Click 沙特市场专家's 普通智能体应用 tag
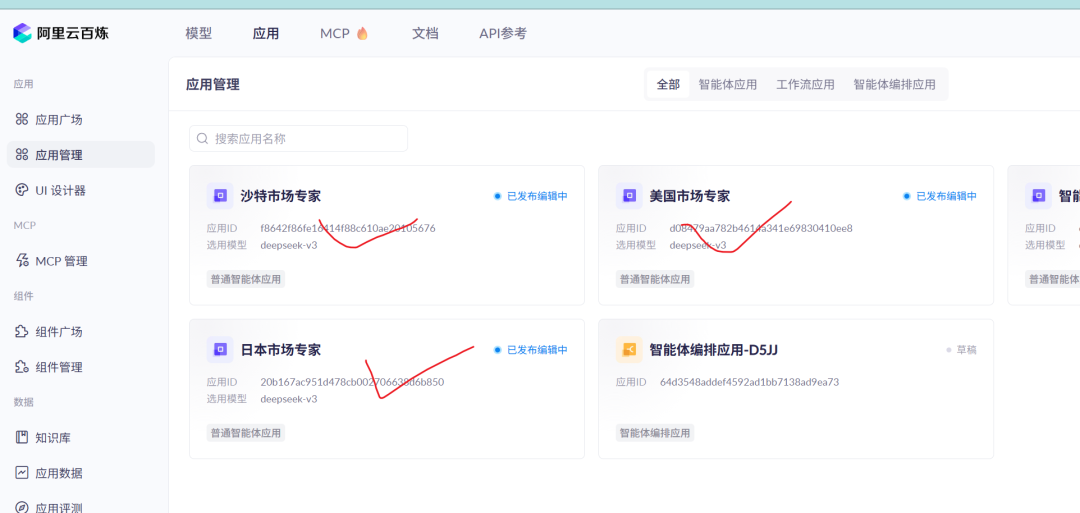The width and height of the screenshot is (1080, 513). 246,279
